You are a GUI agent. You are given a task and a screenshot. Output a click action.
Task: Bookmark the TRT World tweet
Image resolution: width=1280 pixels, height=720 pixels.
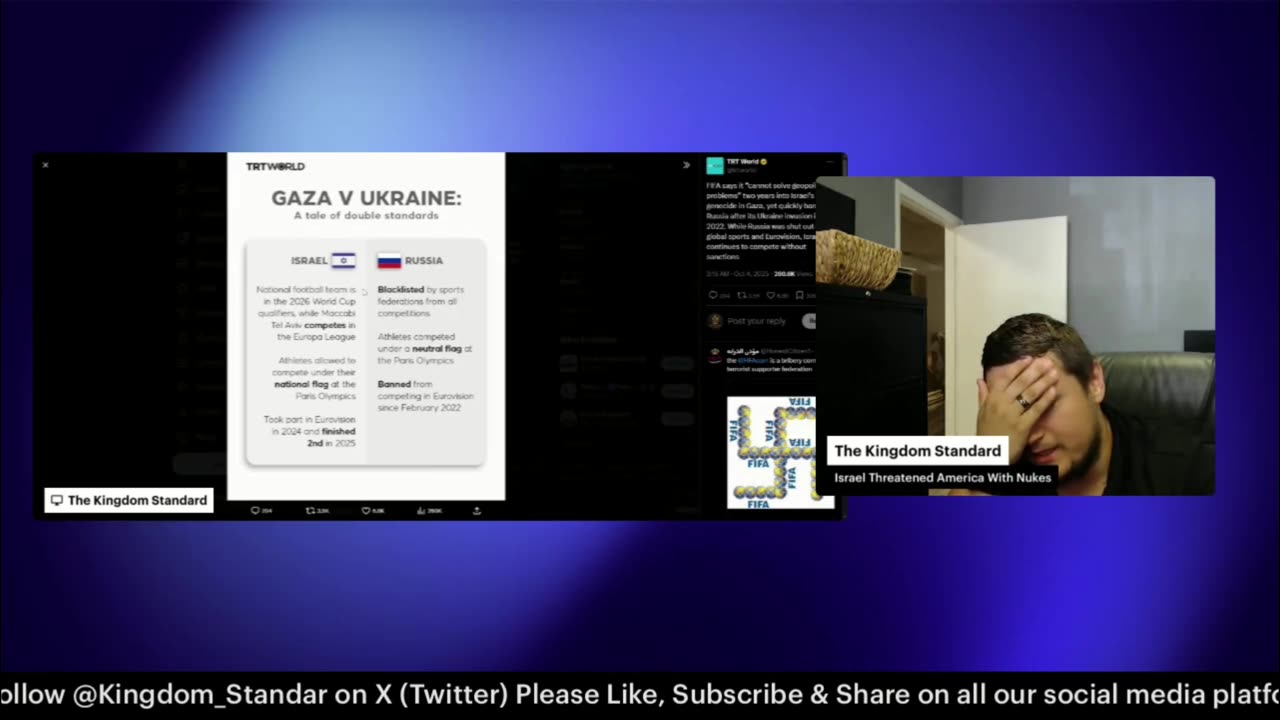tap(800, 295)
